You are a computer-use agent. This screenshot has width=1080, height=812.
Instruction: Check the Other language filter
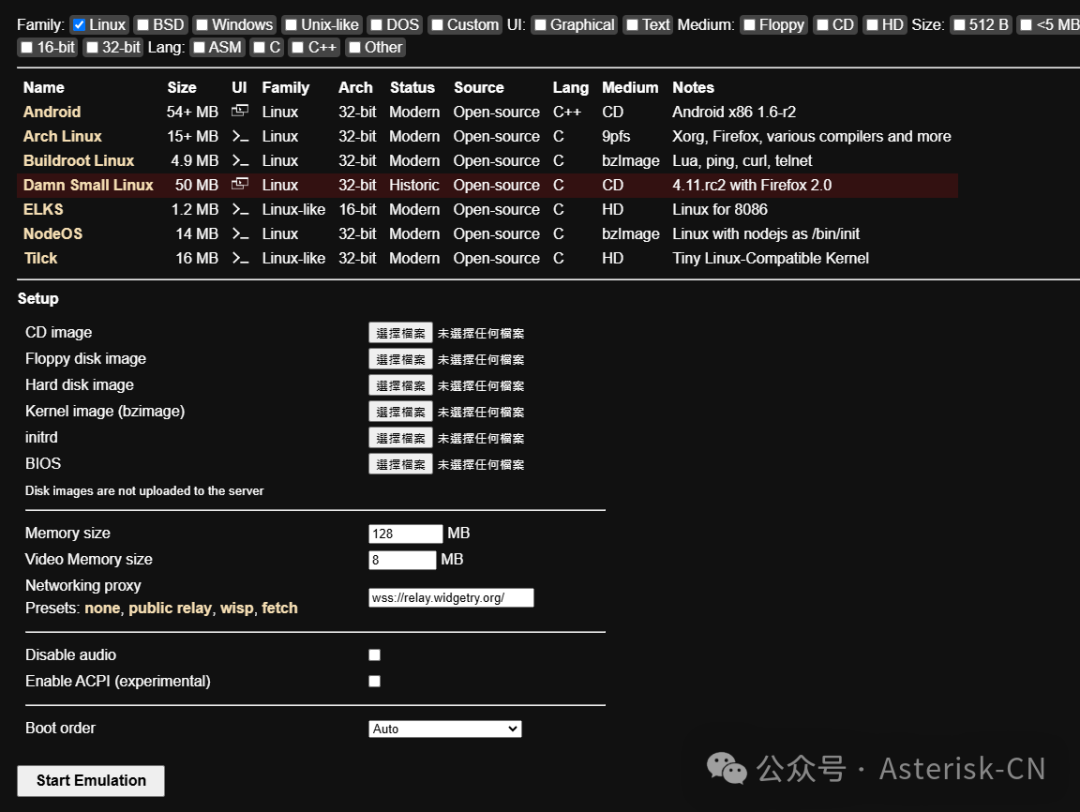(x=355, y=48)
